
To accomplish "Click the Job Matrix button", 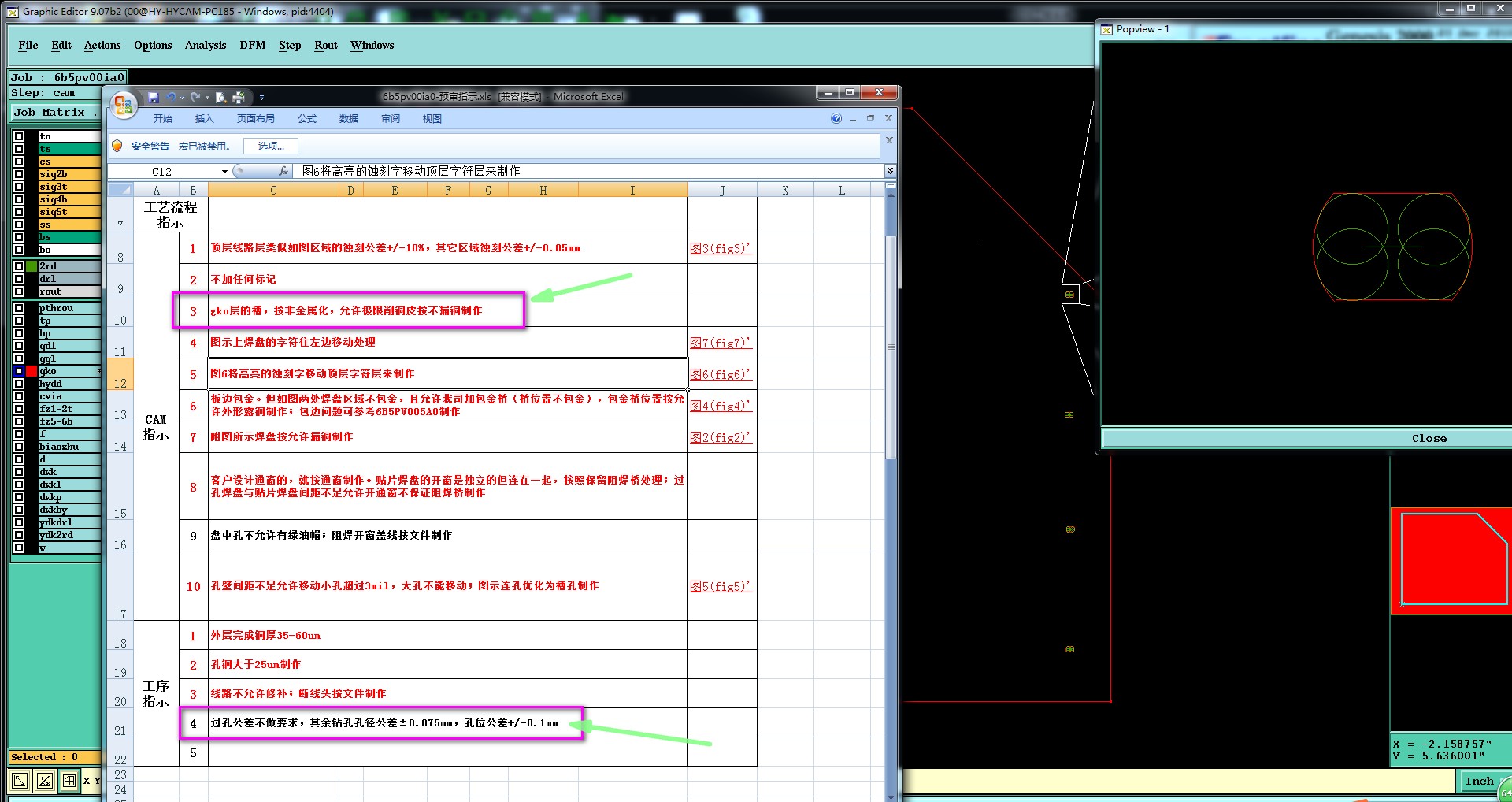I will click(x=54, y=113).
